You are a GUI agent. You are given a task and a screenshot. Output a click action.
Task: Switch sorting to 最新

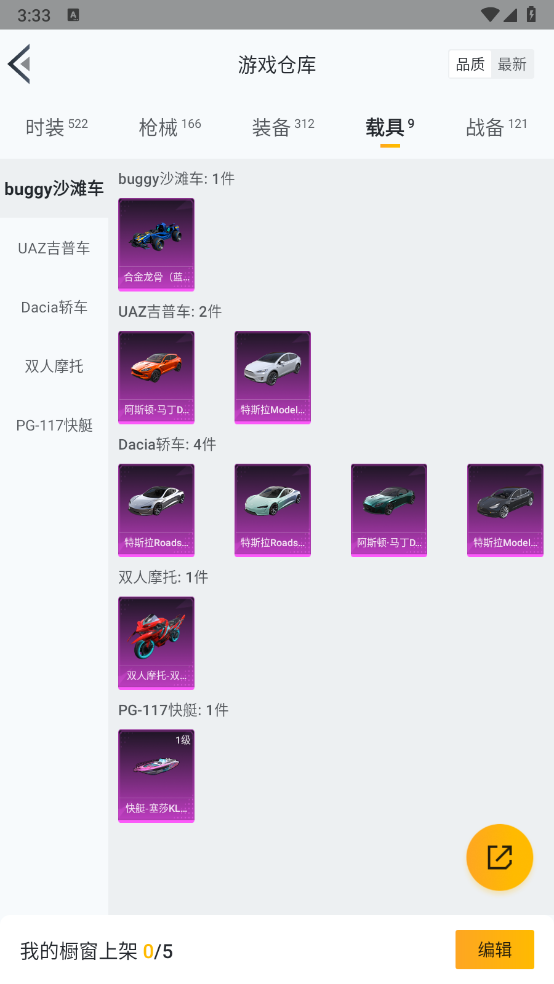click(512, 64)
